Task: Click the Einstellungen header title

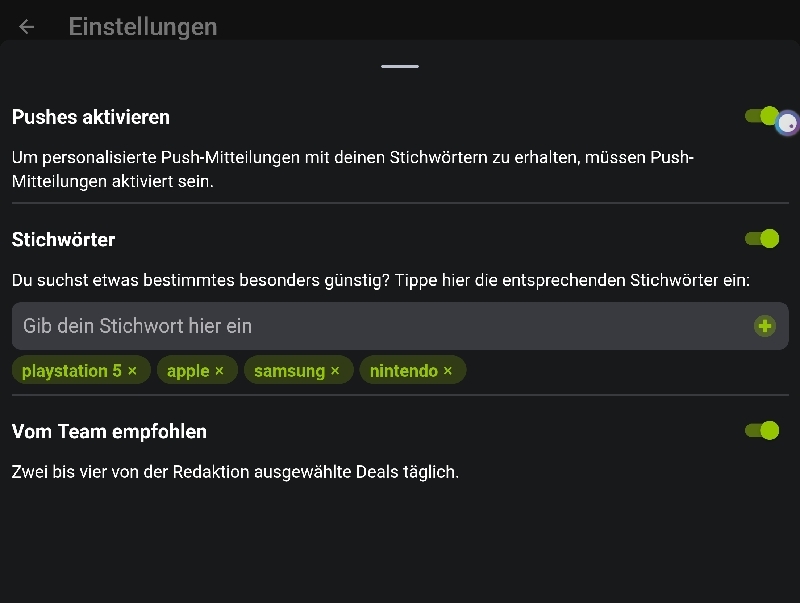Action: point(143,27)
